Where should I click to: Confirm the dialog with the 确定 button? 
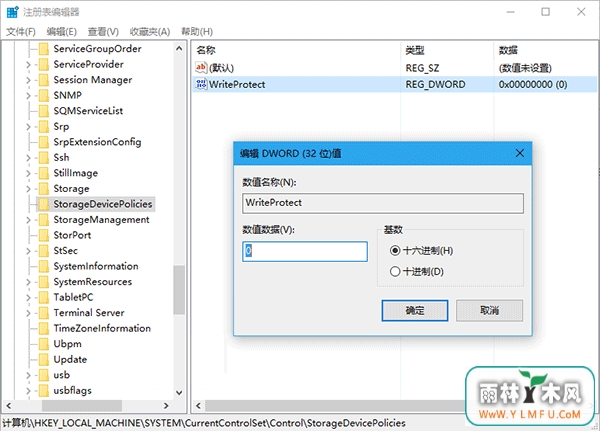[415, 310]
